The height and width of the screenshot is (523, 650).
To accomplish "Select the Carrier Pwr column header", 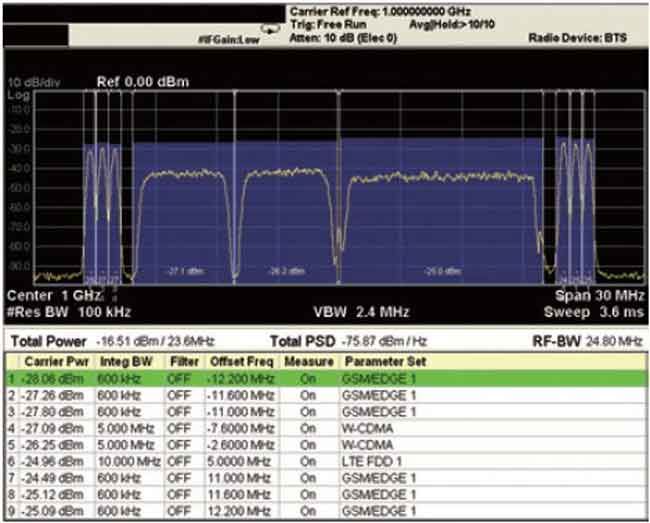I will click(50, 360).
